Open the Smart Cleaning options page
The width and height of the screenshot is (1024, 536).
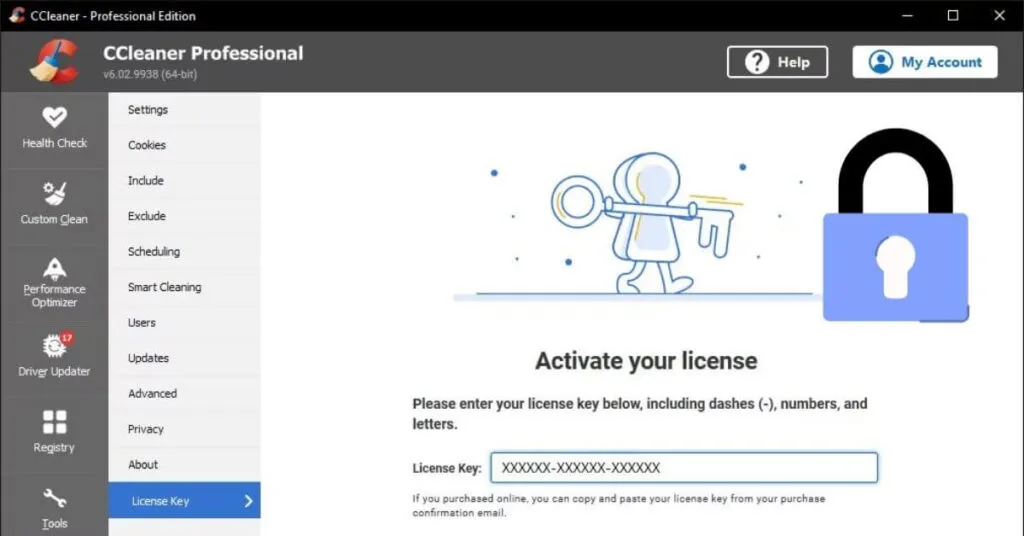pyautogui.click(x=184, y=287)
